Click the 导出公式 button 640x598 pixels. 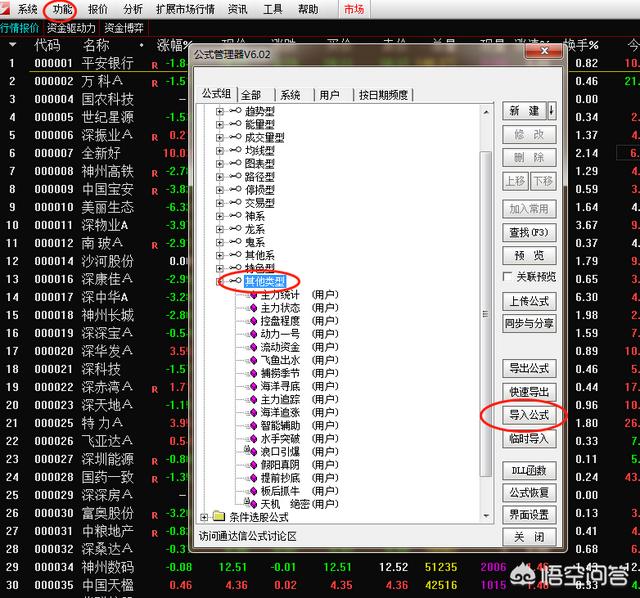(x=530, y=368)
